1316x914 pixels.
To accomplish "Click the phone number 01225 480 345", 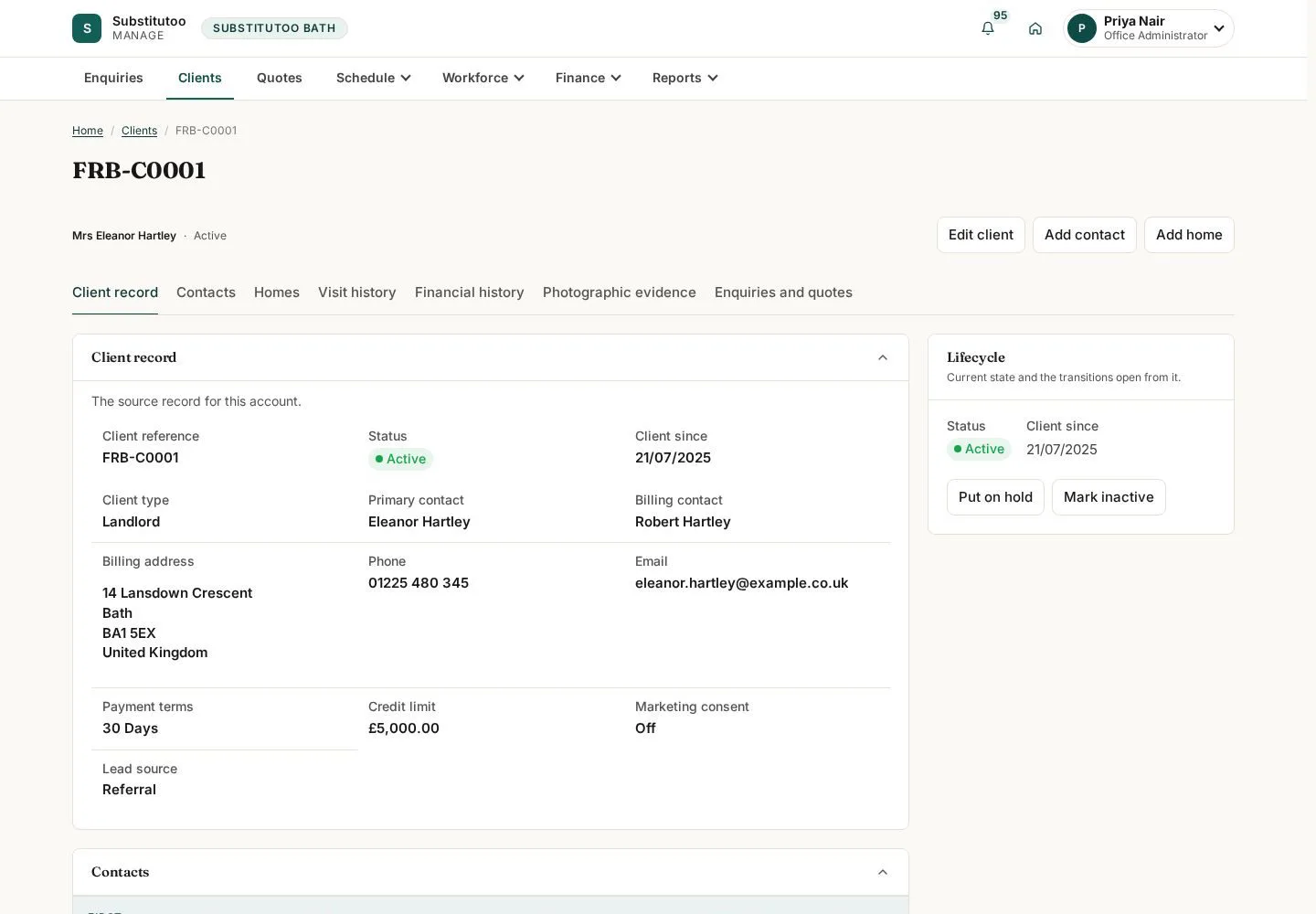I will (x=419, y=583).
